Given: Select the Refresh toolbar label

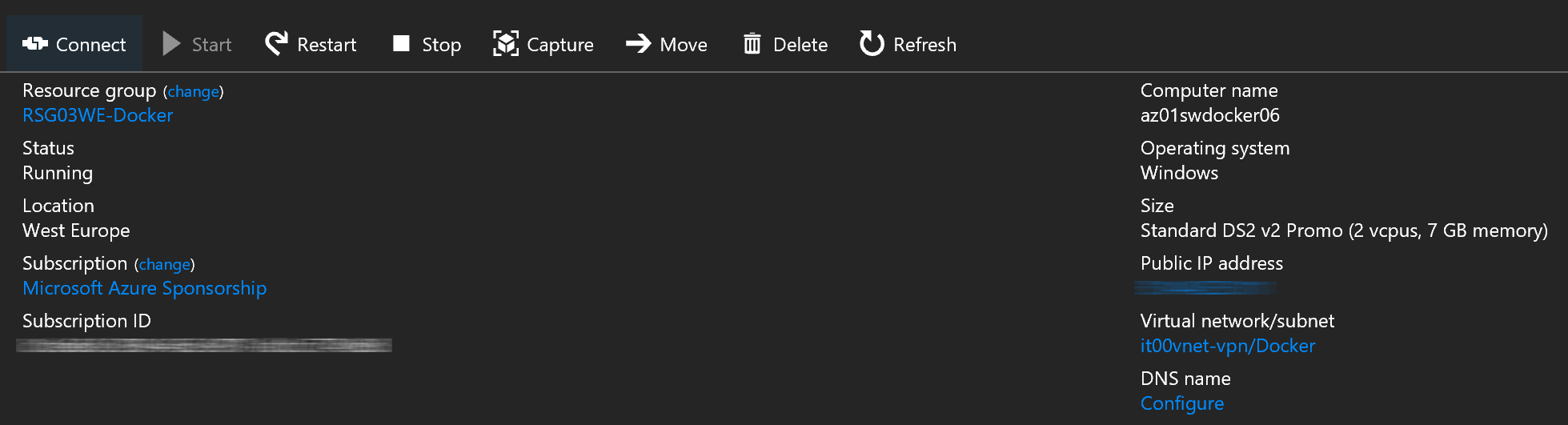Looking at the screenshot, I should [x=924, y=45].
